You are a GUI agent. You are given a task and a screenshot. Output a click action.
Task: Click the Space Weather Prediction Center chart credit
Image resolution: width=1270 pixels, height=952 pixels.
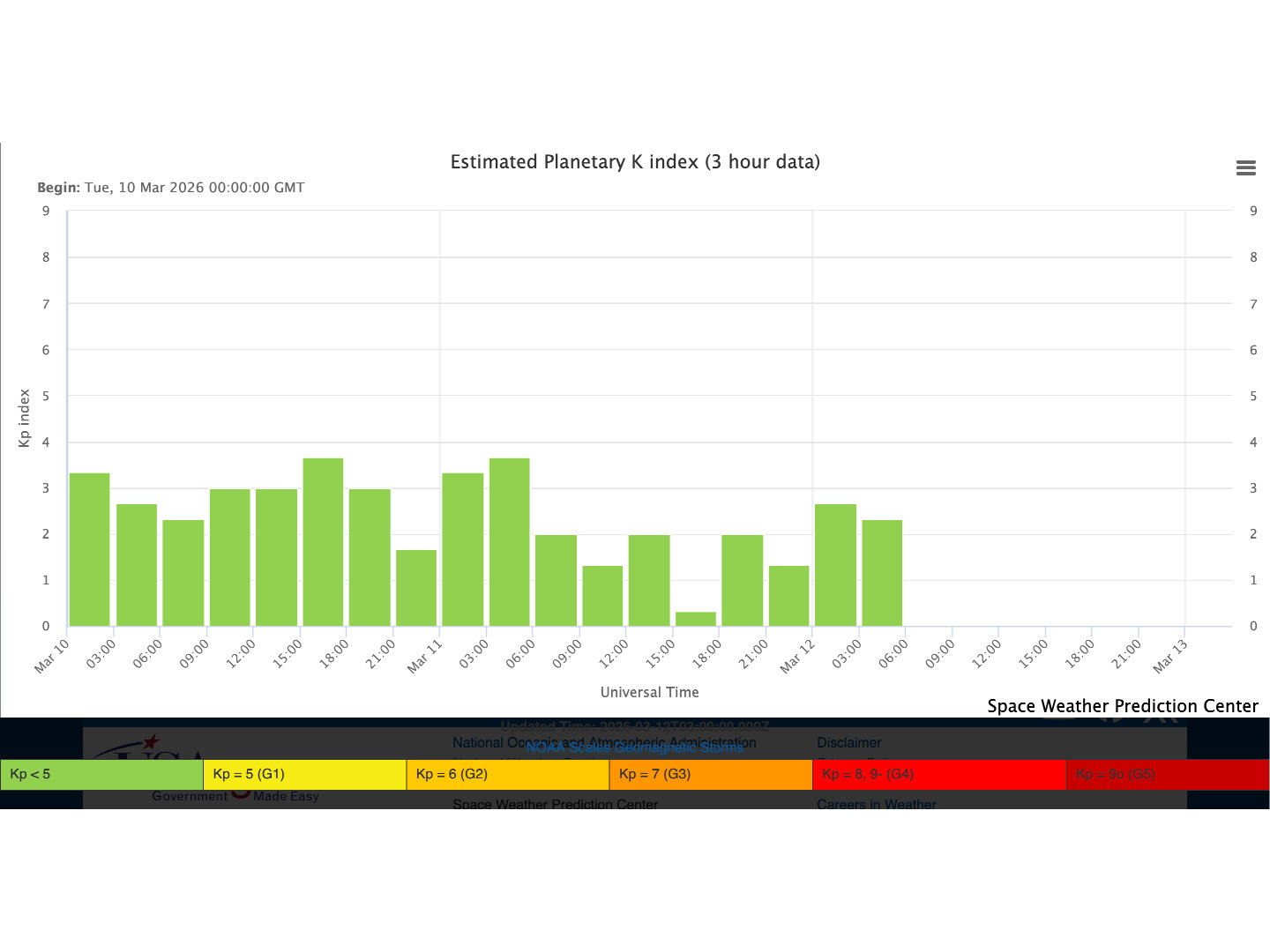(x=1122, y=706)
